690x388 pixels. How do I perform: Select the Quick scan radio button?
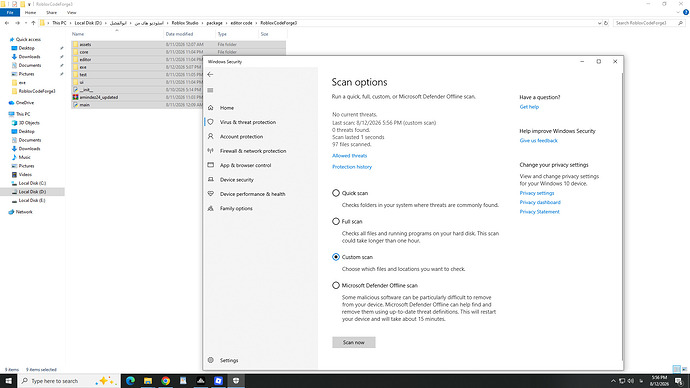(336, 193)
